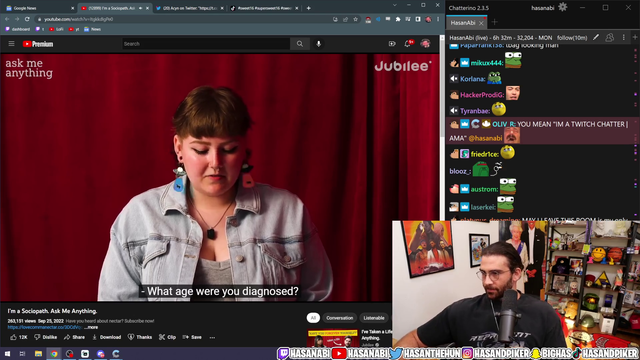Open the Chatterino split three-dot menu
This screenshot has height=360, width=640.
pyautogui.click(x=623, y=38)
